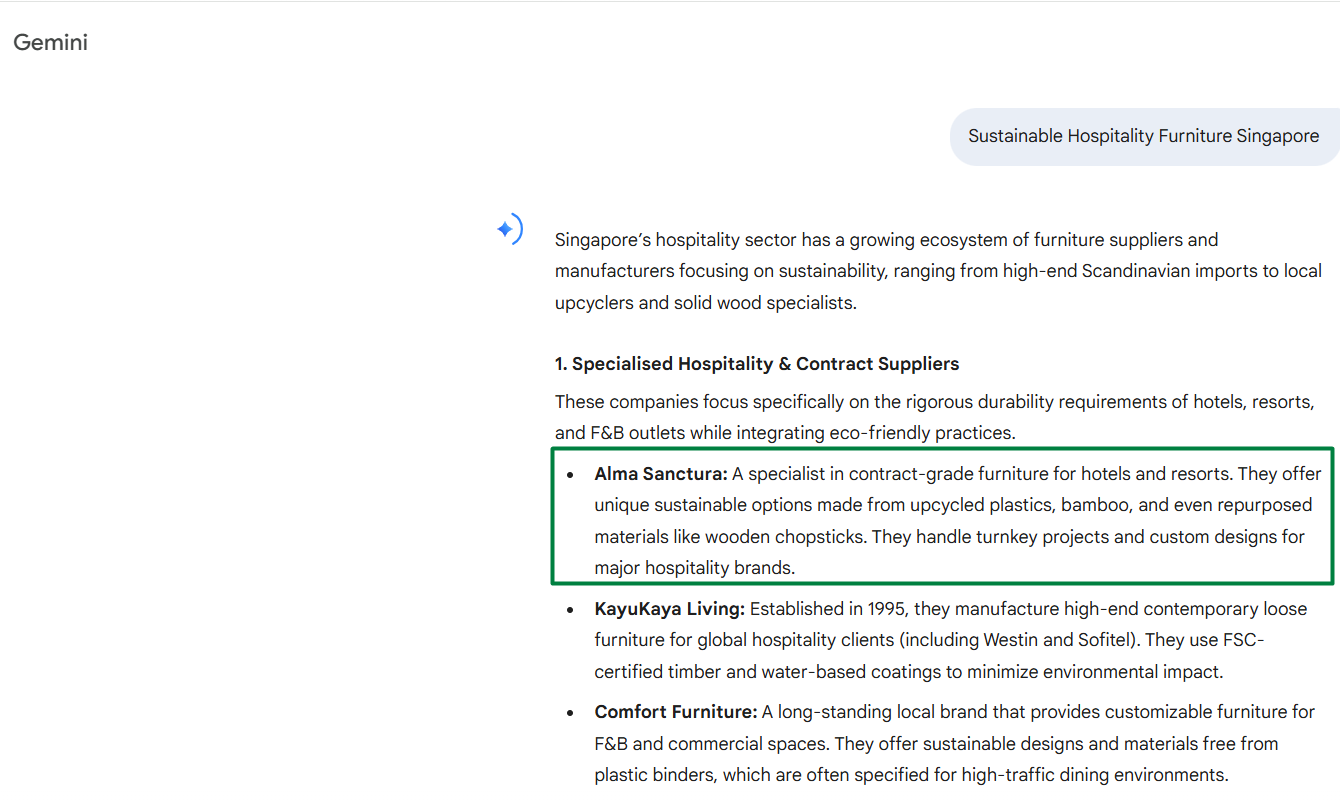Click the bullet point before KayuKaya Living
Image resolution: width=1340 pixels, height=802 pixels.
pos(570,609)
